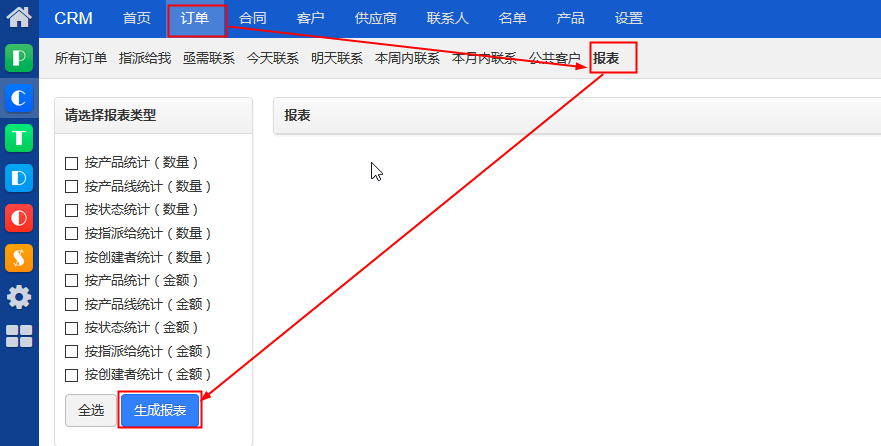881x446 pixels.
Task: Show 今天联系 submenu tab
Action: tap(273, 58)
